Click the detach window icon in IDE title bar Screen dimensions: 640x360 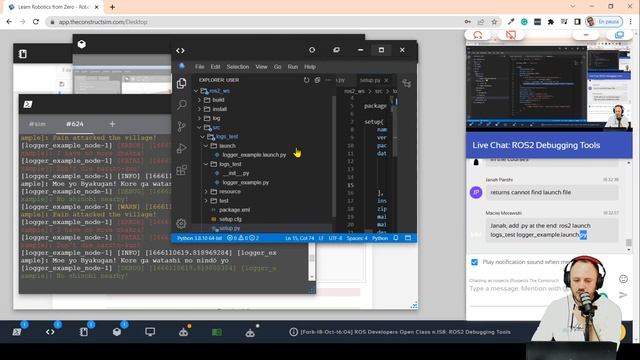tap(336, 50)
